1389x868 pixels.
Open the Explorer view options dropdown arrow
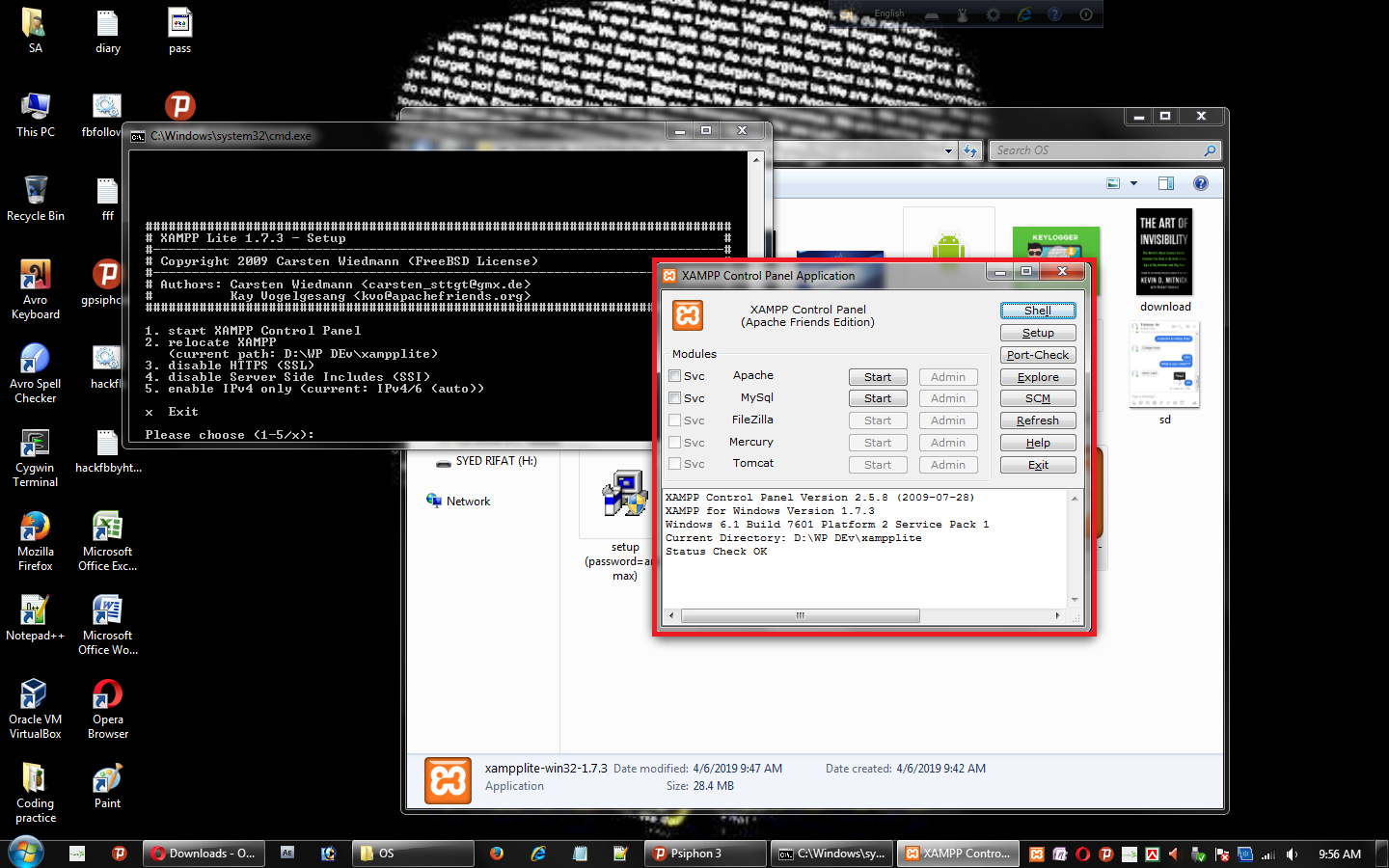click(1133, 183)
